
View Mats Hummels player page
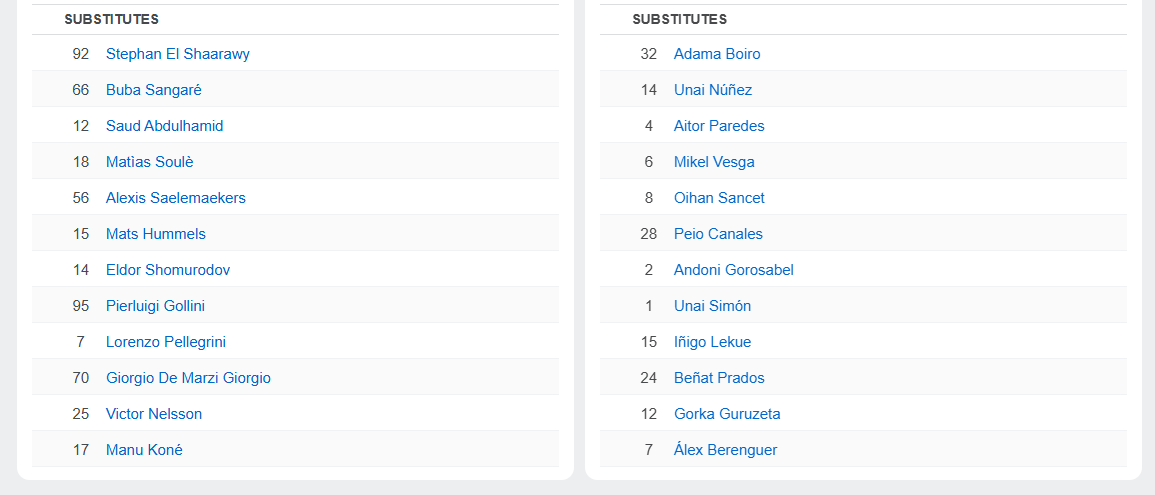[155, 234]
